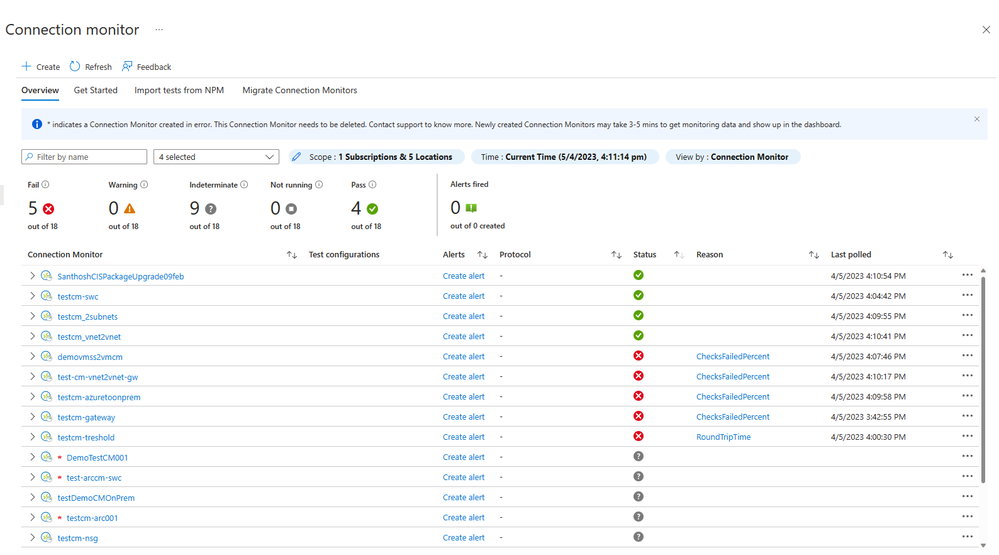Expand the SanthoshCISPackageUpgrade09feb row
Image resolution: width=999 pixels, height=555 pixels.
click(x=32, y=276)
